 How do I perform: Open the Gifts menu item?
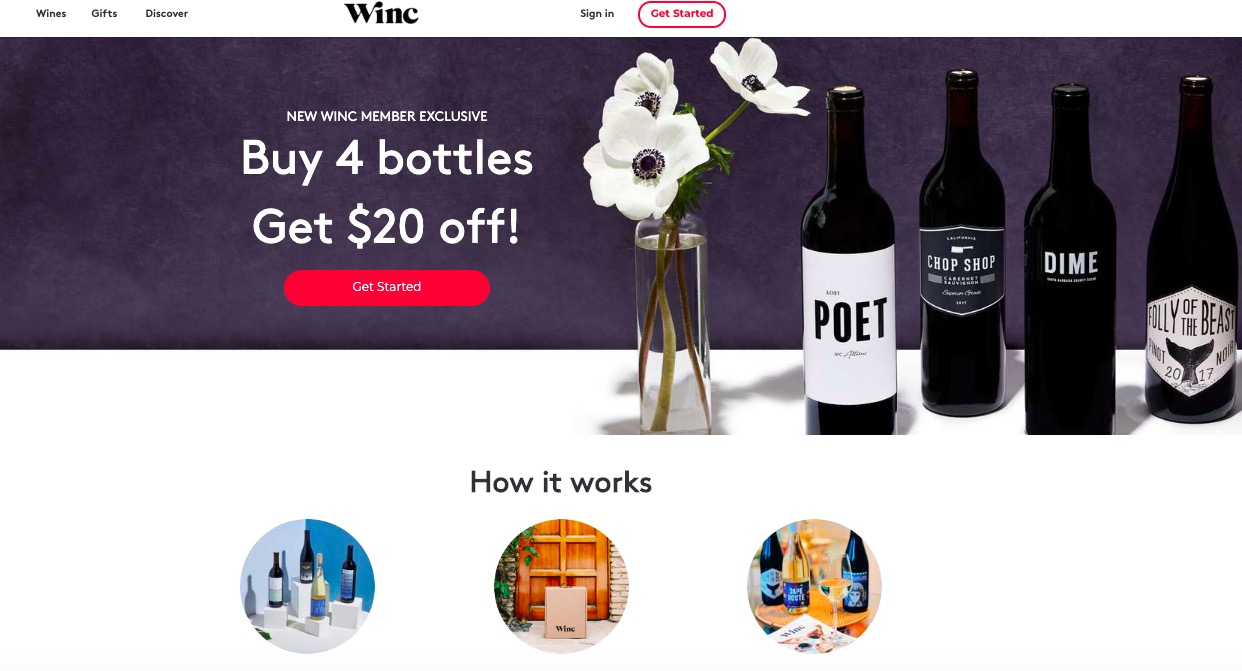point(104,14)
